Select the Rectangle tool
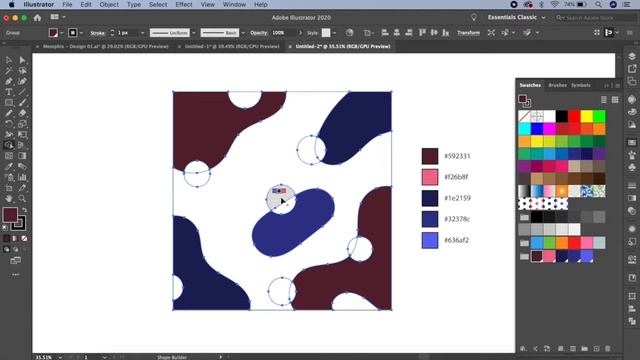 coord(9,102)
